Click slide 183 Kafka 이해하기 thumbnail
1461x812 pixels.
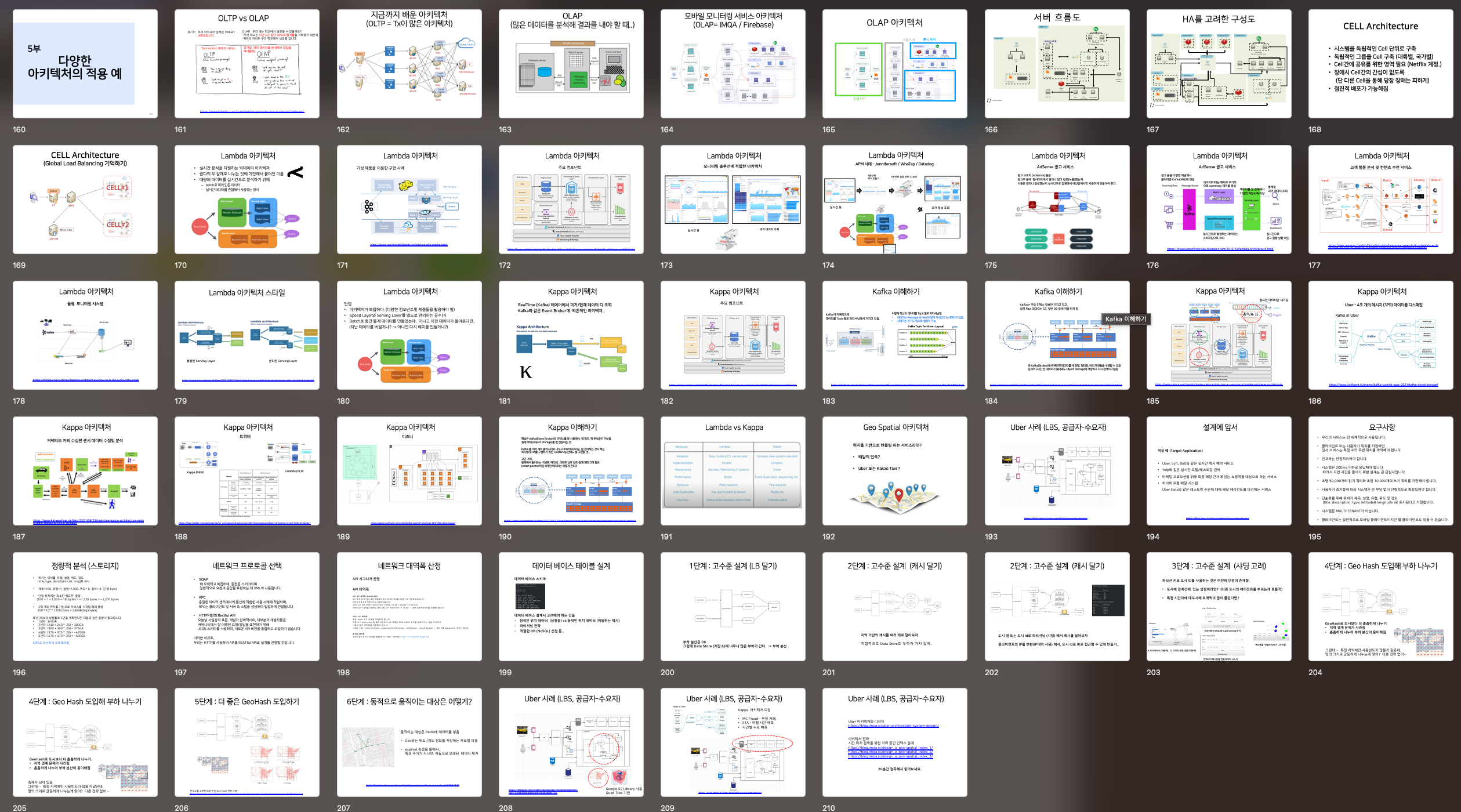(x=894, y=335)
